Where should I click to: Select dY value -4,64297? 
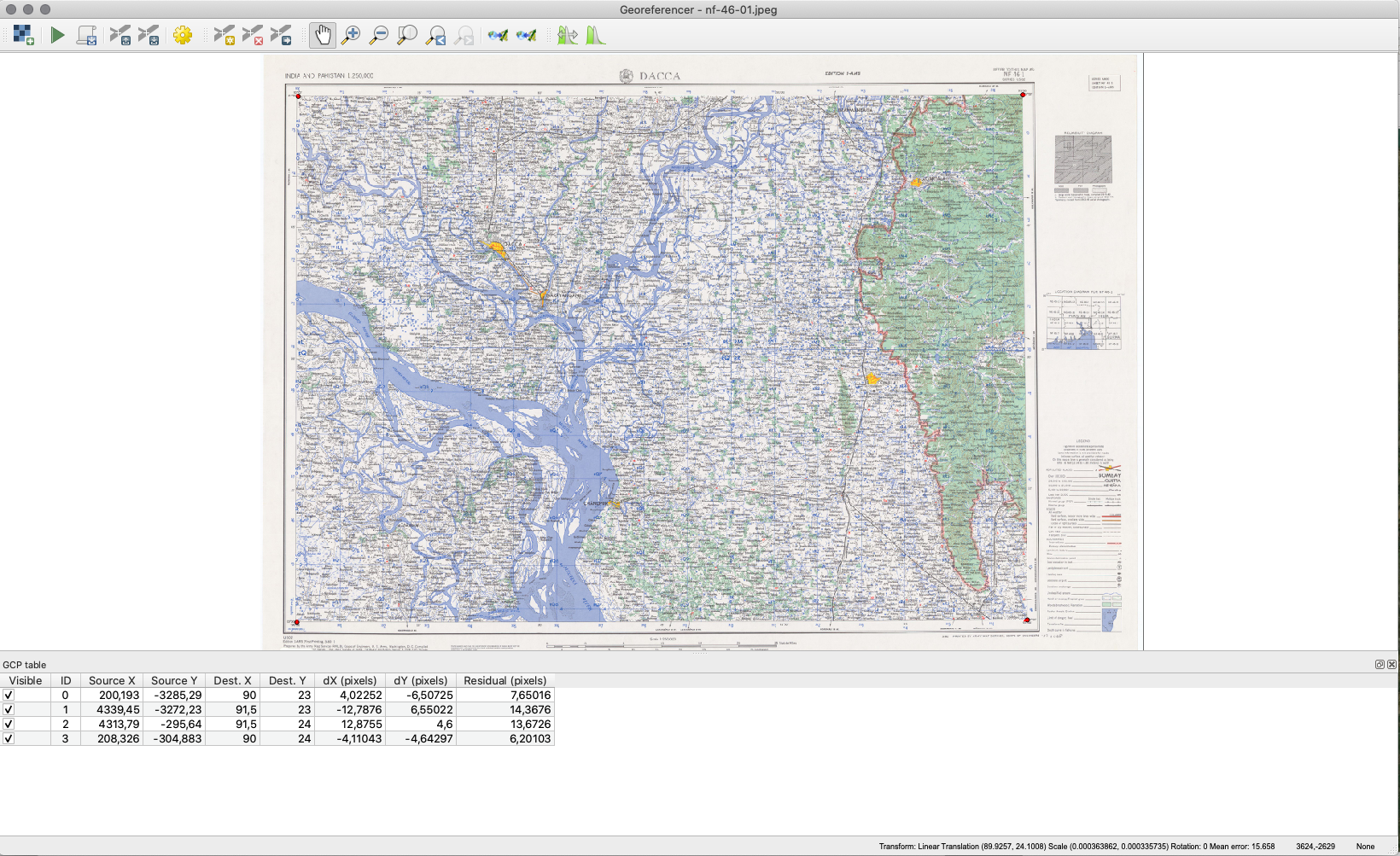coord(421,738)
